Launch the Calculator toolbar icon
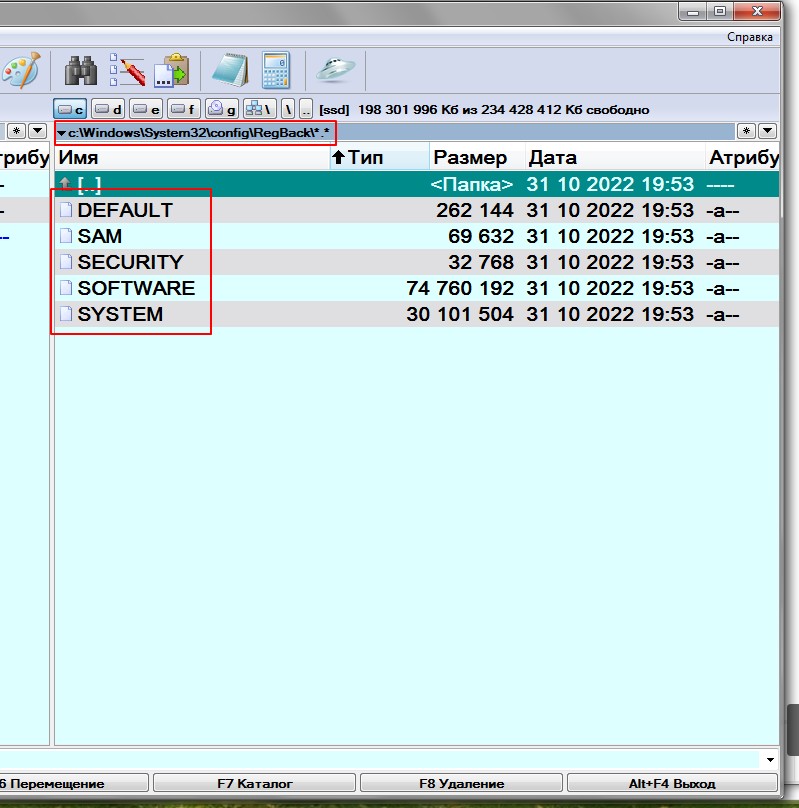The image size is (799, 808). pyautogui.click(x=275, y=71)
